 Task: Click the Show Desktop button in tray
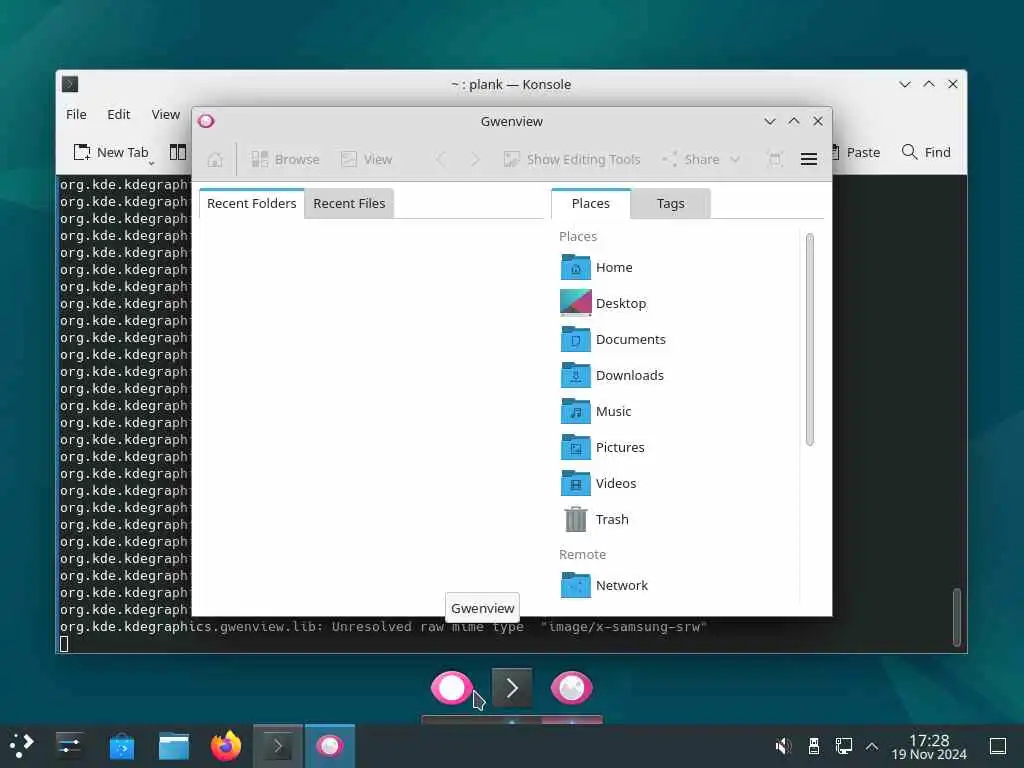click(998, 746)
